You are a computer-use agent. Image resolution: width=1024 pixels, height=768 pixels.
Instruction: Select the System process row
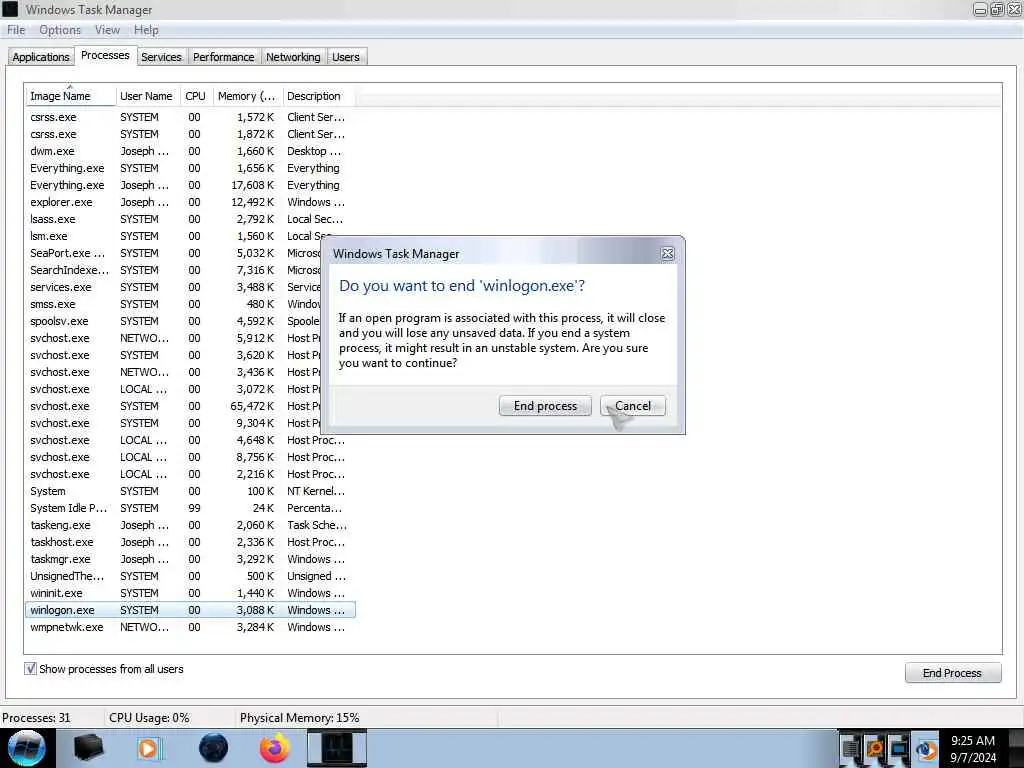[x=190, y=491]
